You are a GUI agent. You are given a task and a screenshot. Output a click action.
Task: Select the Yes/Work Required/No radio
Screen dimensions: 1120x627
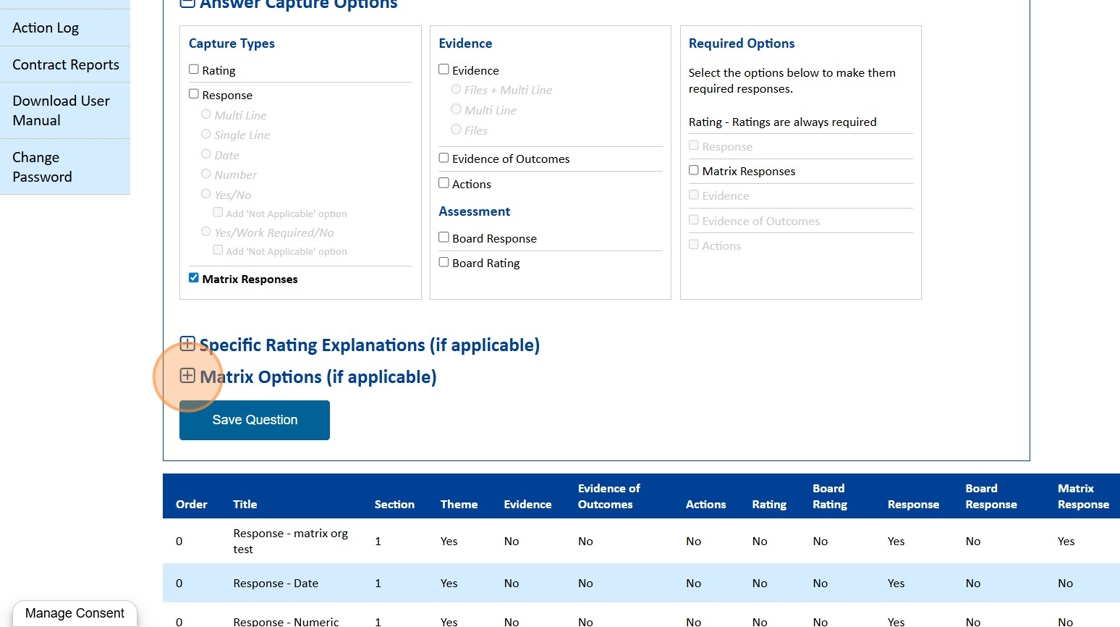[206, 231]
